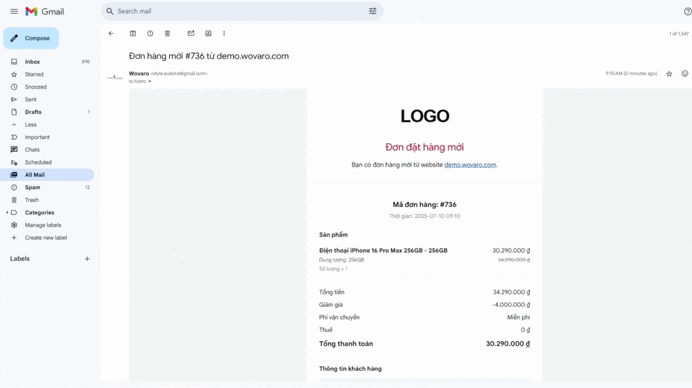Click the total value 30.290.000 đ in bold
Viewport: 692px width, 388px height.
click(x=508, y=343)
